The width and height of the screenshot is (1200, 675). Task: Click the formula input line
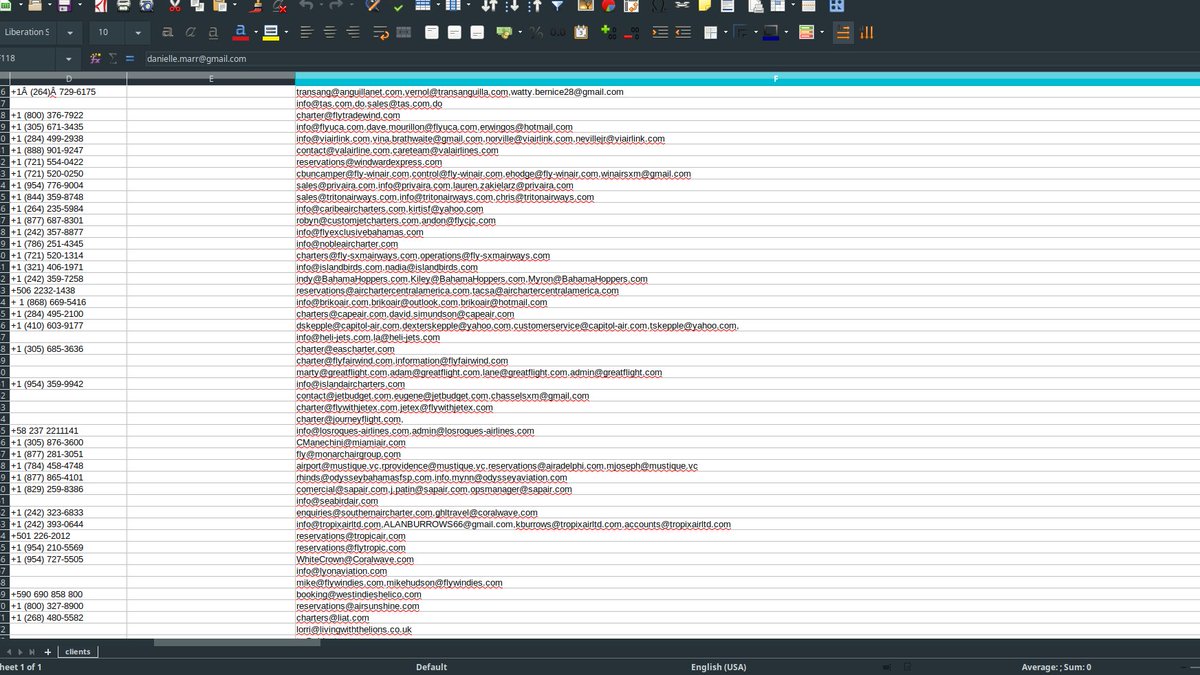670,59
